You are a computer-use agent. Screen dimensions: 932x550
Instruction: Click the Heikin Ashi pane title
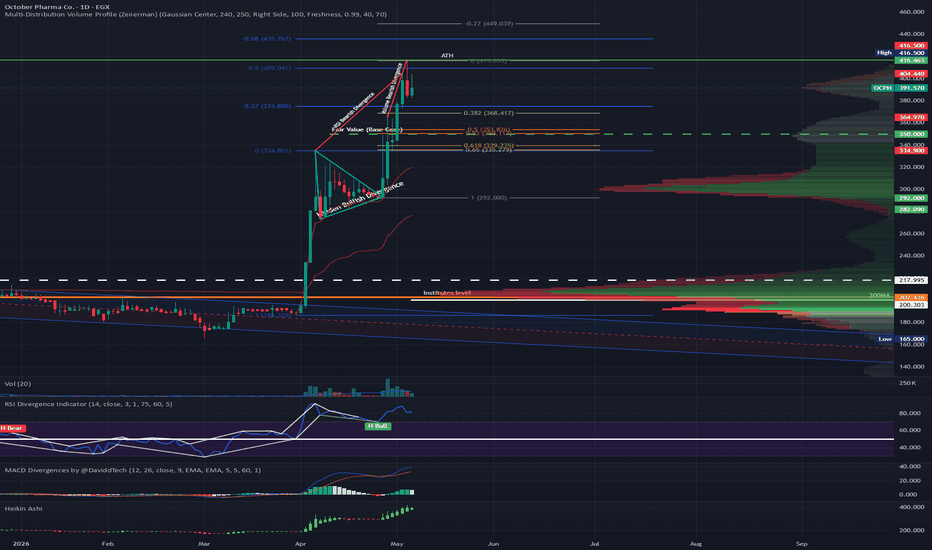[23, 509]
